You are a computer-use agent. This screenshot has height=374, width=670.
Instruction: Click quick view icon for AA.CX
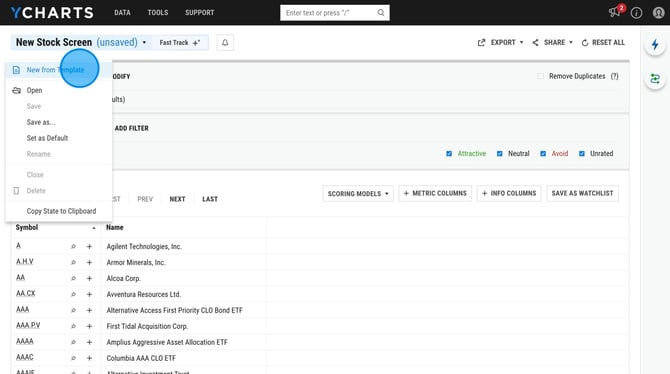(x=73, y=294)
